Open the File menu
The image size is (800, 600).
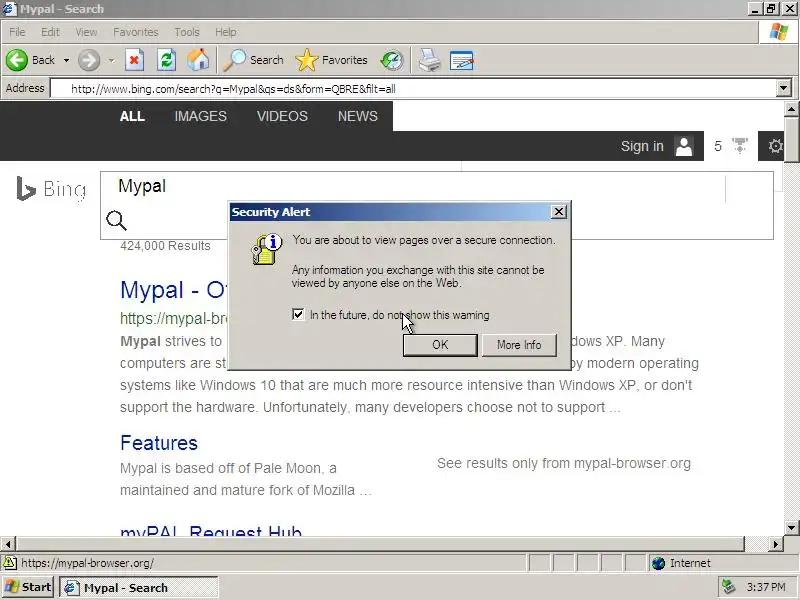(17, 32)
